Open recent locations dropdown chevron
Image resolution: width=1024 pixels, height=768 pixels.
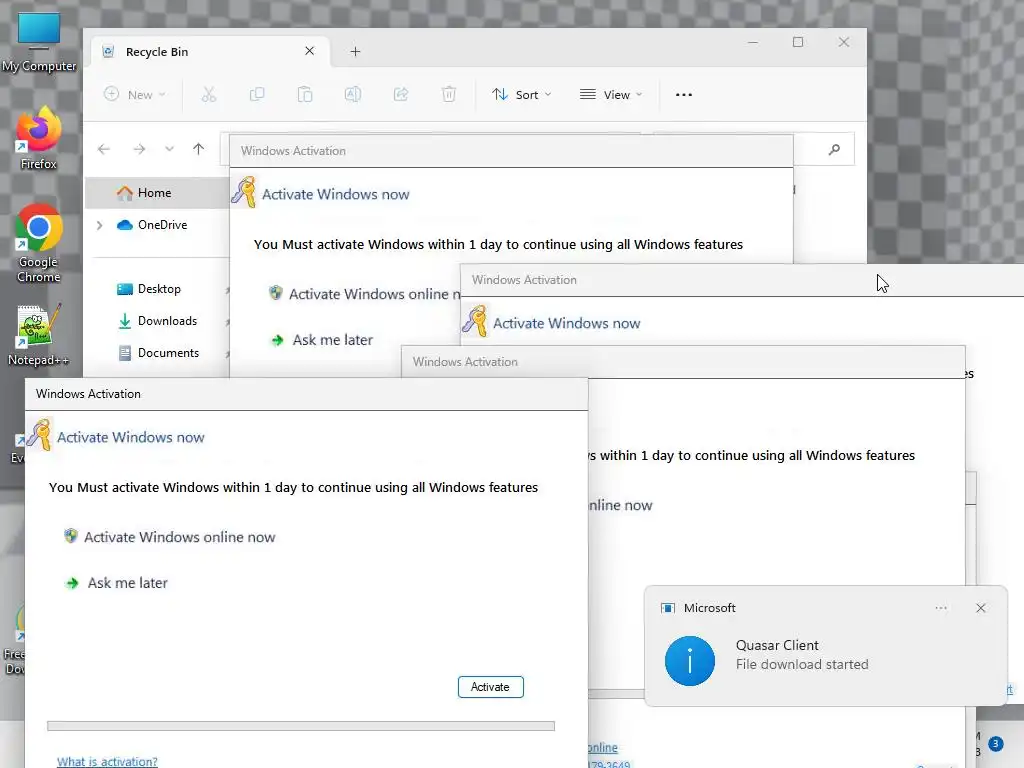point(169,150)
